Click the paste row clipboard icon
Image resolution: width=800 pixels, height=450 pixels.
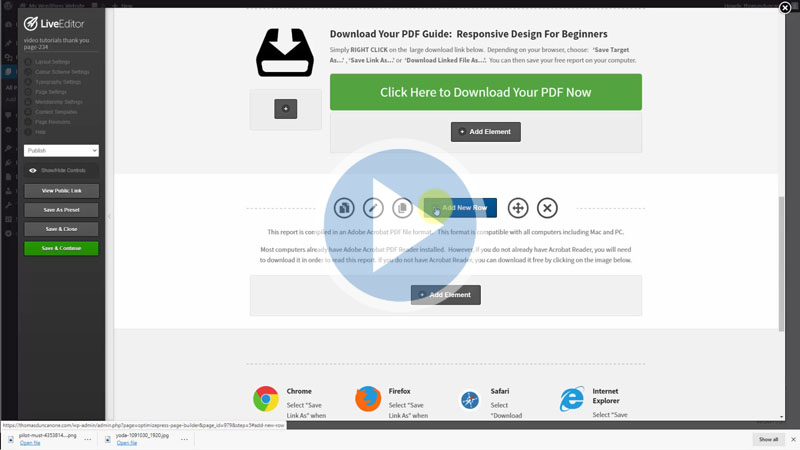pos(402,208)
